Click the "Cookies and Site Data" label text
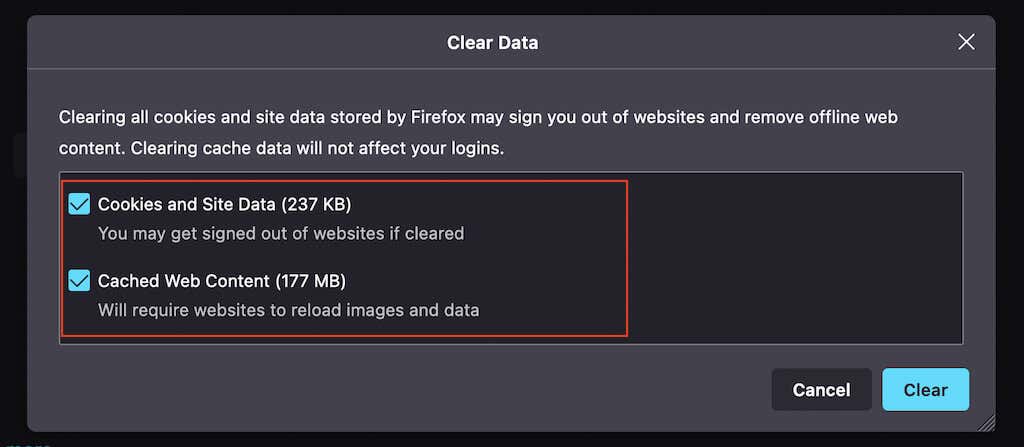The width and height of the screenshot is (1024, 447). tap(187, 204)
